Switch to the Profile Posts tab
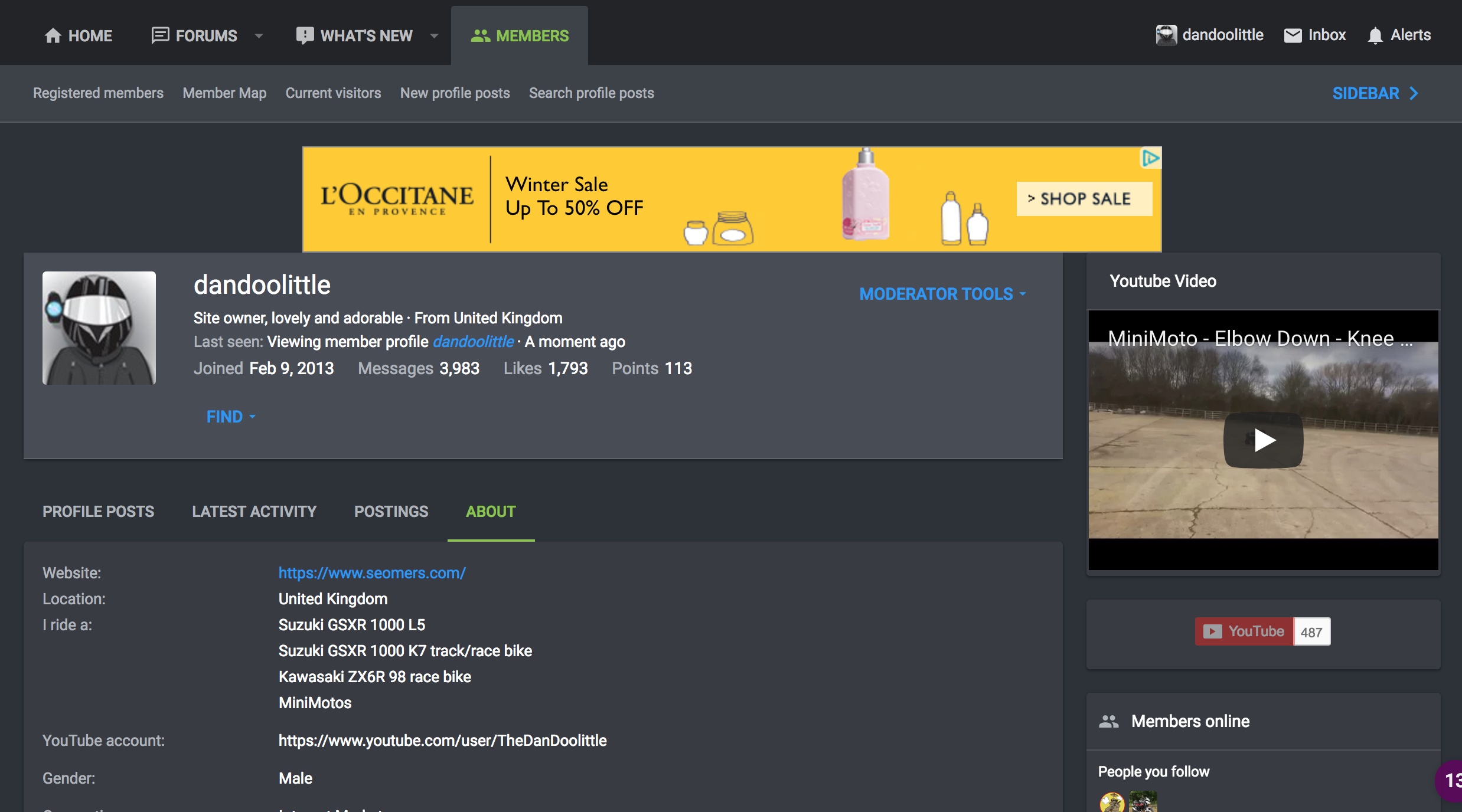Viewport: 1462px width, 812px height. click(98, 511)
